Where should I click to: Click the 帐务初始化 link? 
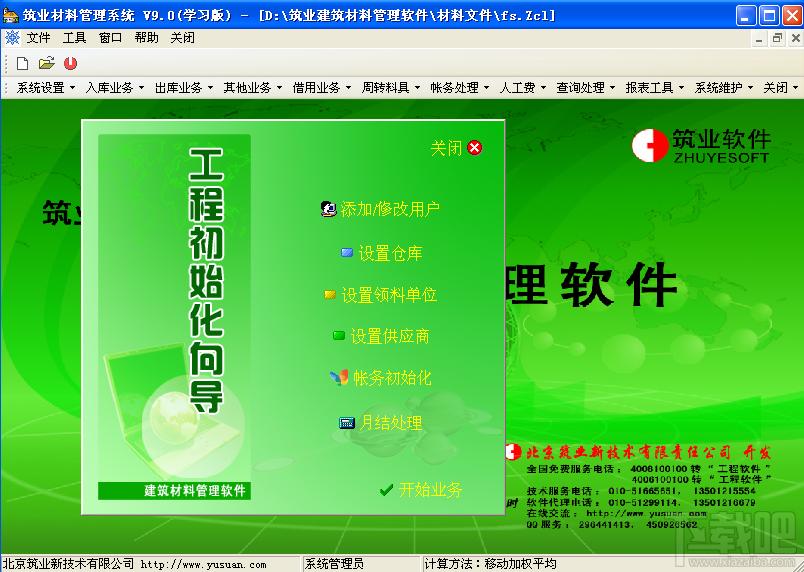392,378
